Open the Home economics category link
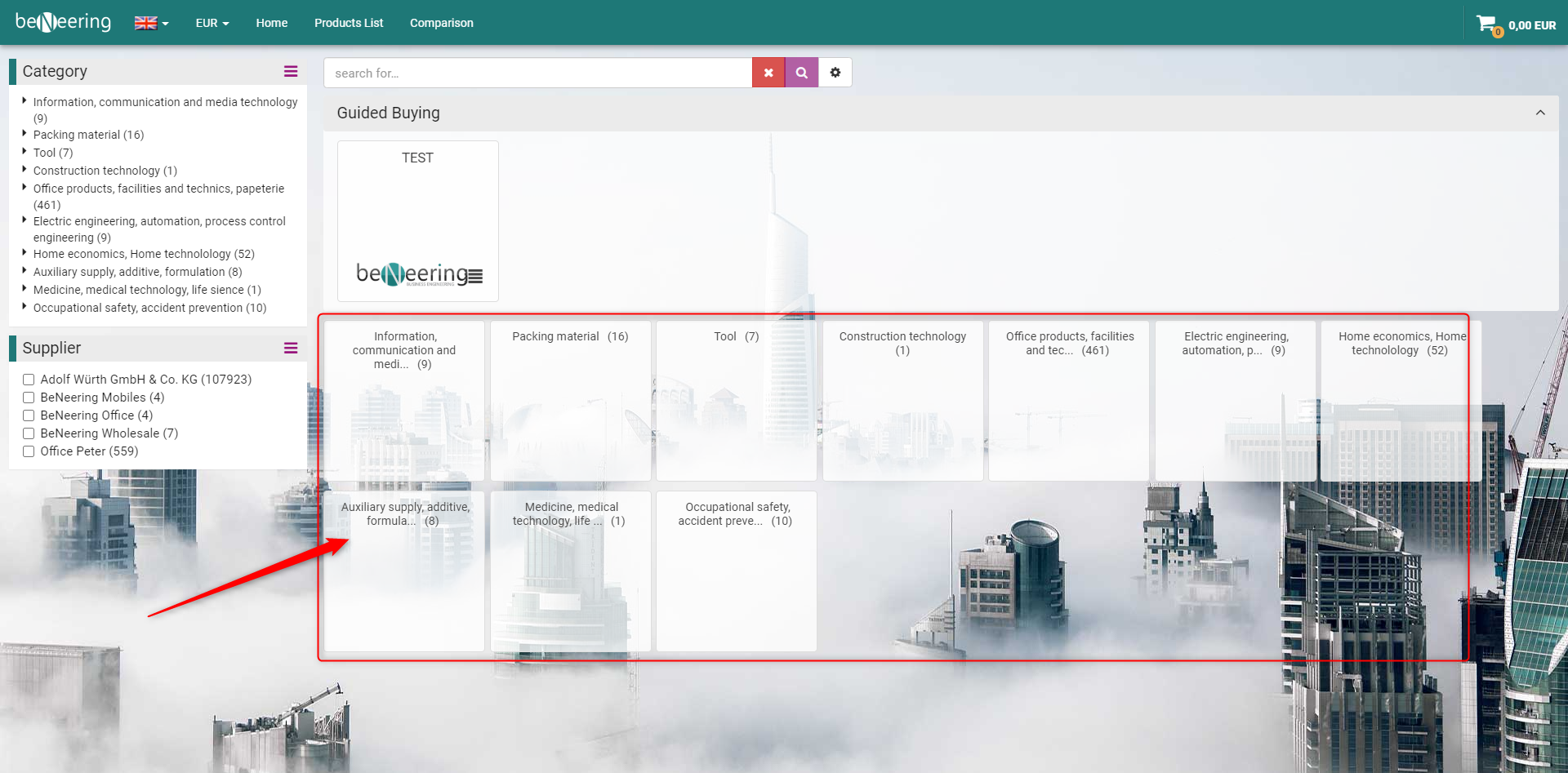Screen dimensions: 1568x773 [144, 254]
